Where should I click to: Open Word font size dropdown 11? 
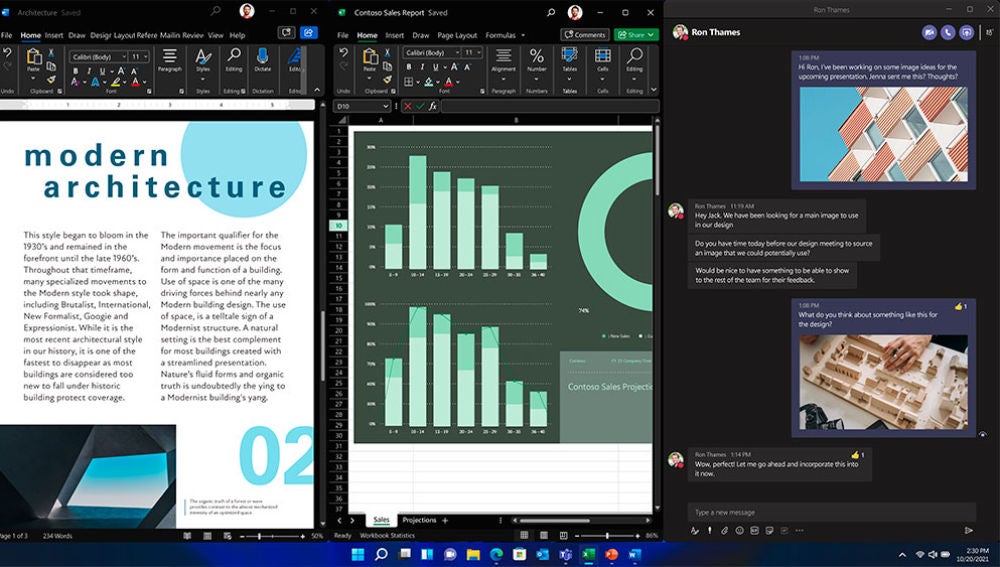[x=146, y=57]
